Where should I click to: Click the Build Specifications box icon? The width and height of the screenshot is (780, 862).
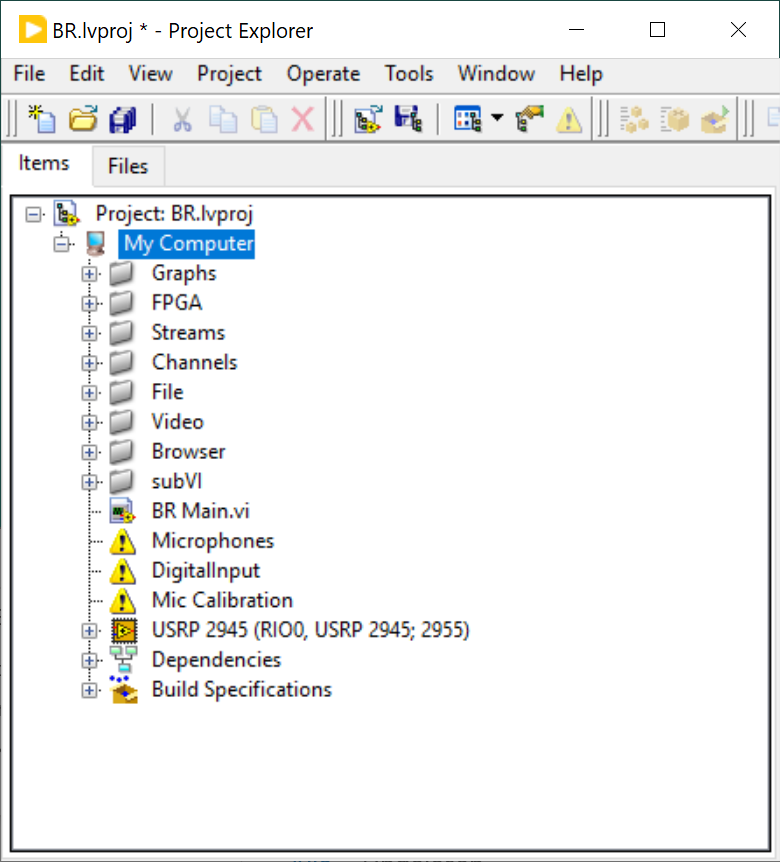(122, 690)
